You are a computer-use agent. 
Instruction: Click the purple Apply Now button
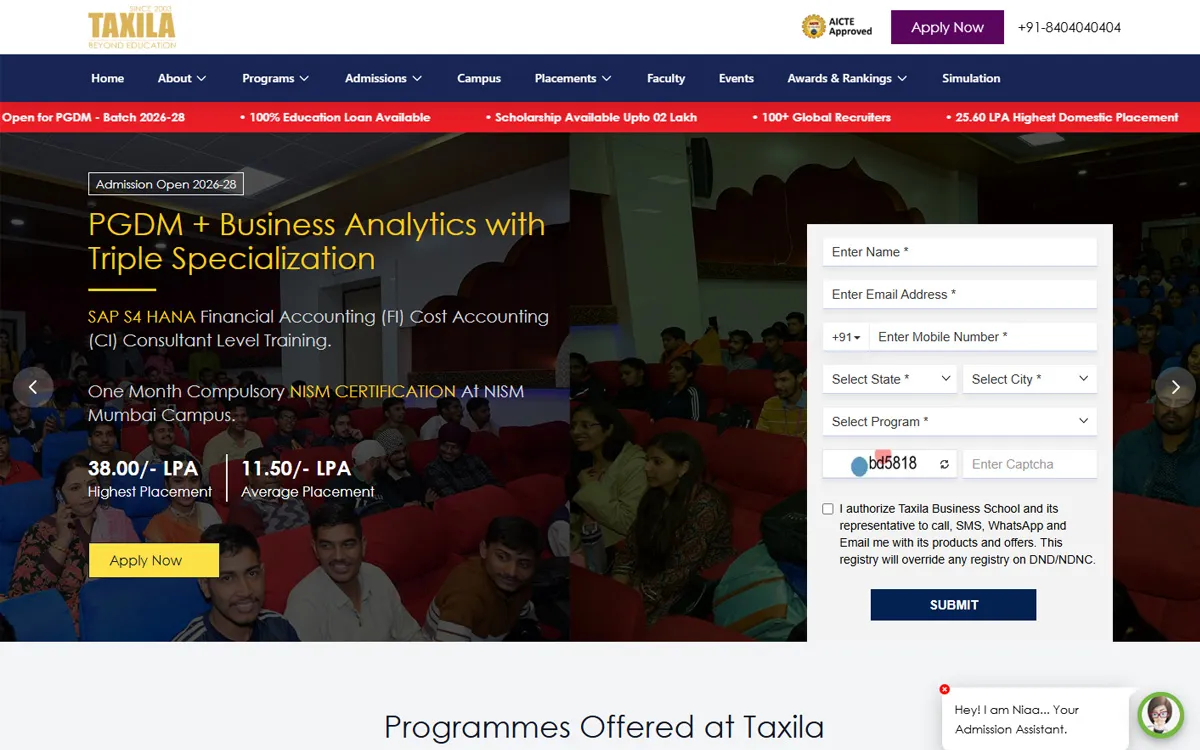[947, 27]
